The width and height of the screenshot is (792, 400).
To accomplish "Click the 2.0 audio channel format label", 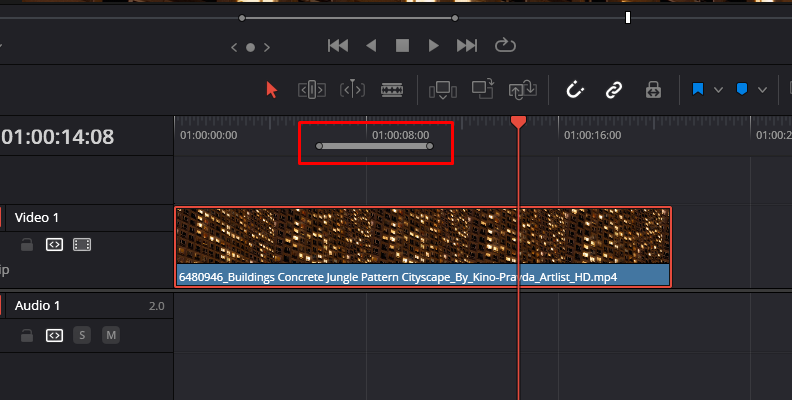I will (157, 306).
